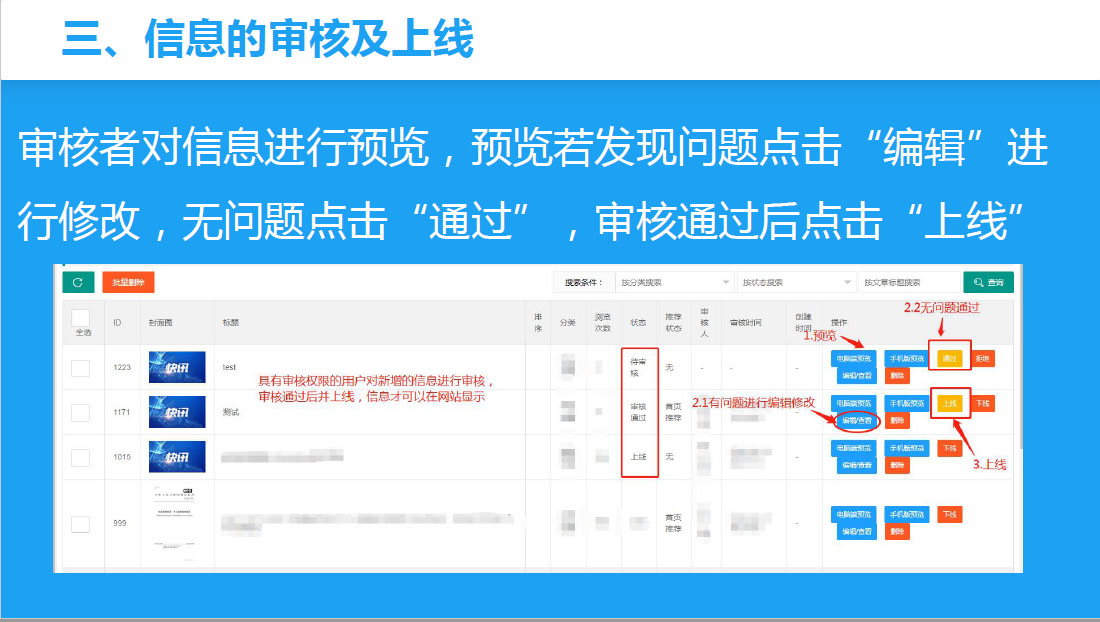Expand the 按状态搜索 dropdown
This screenshot has height=622, width=1100.
click(796, 283)
